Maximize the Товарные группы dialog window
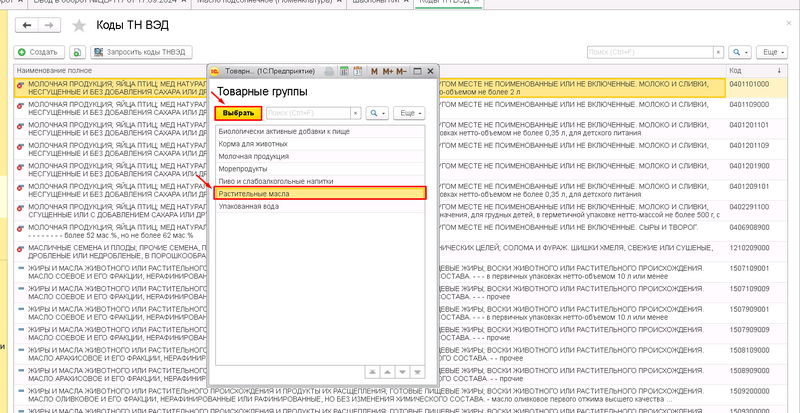 click(x=417, y=71)
